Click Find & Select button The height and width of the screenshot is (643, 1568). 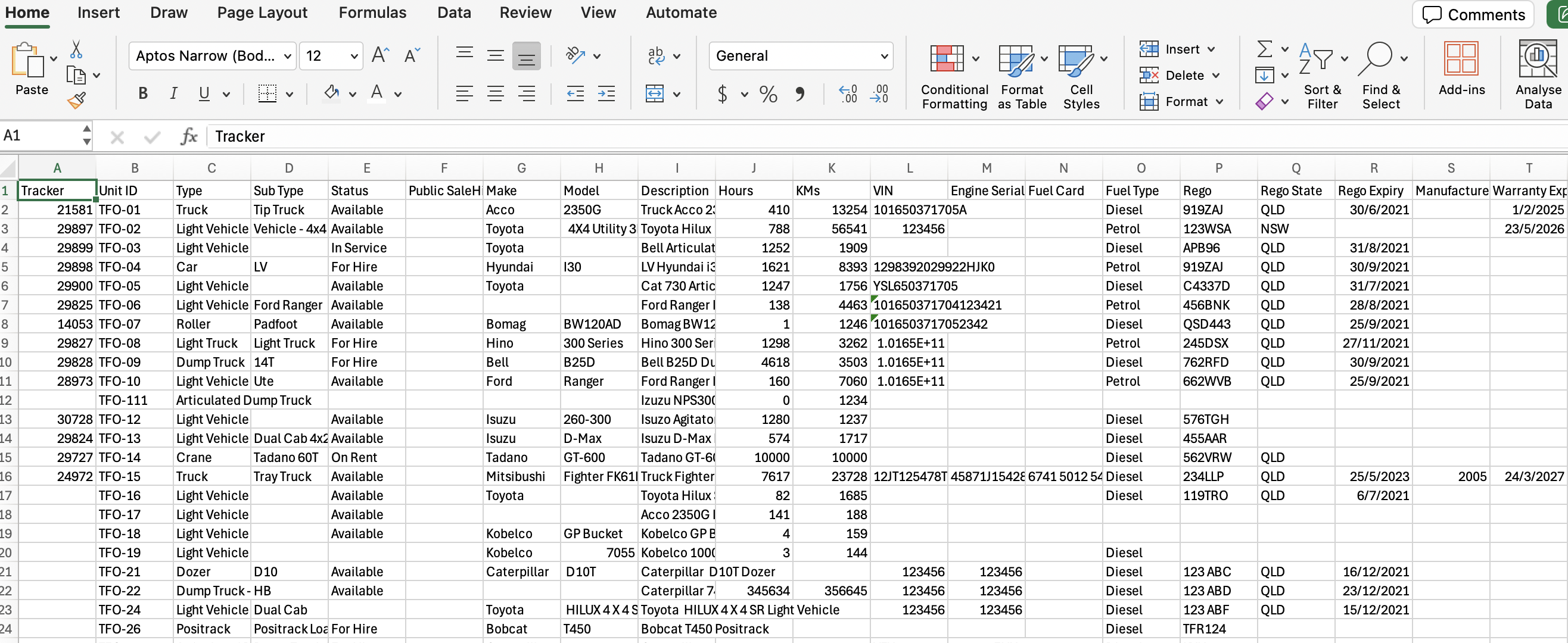click(1380, 74)
